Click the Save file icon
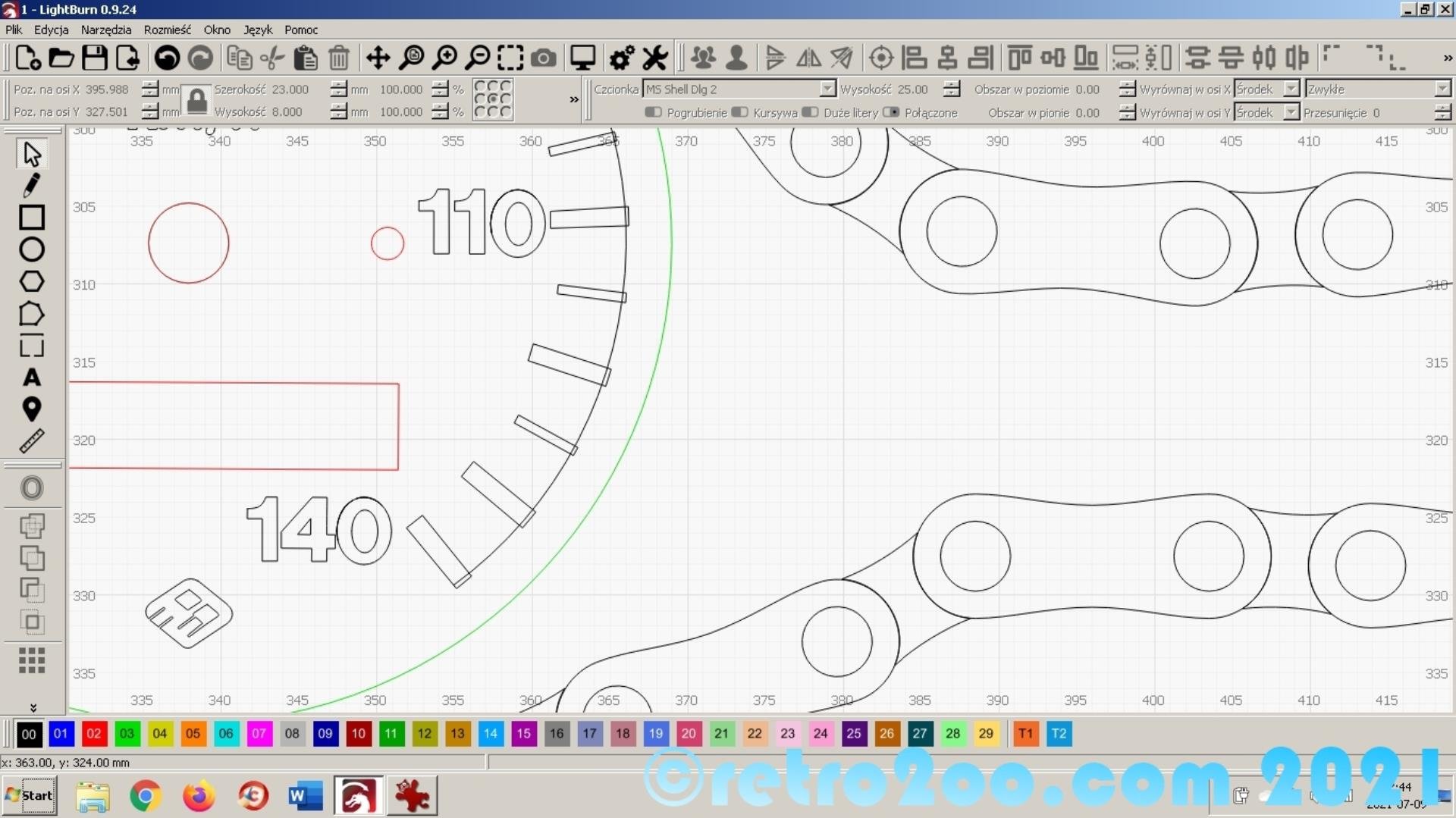The width and height of the screenshot is (1456, 818). [94, 58]
